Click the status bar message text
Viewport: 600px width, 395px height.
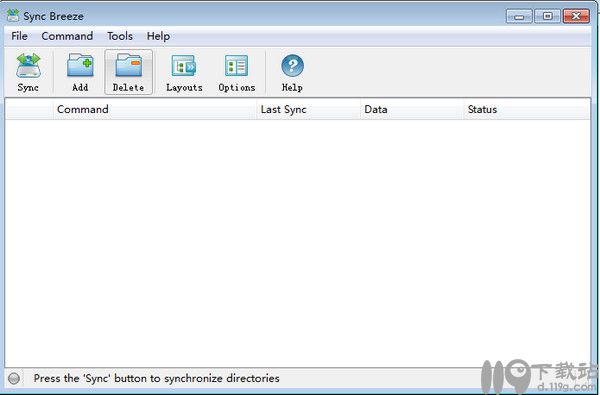[x=157, y=378]
